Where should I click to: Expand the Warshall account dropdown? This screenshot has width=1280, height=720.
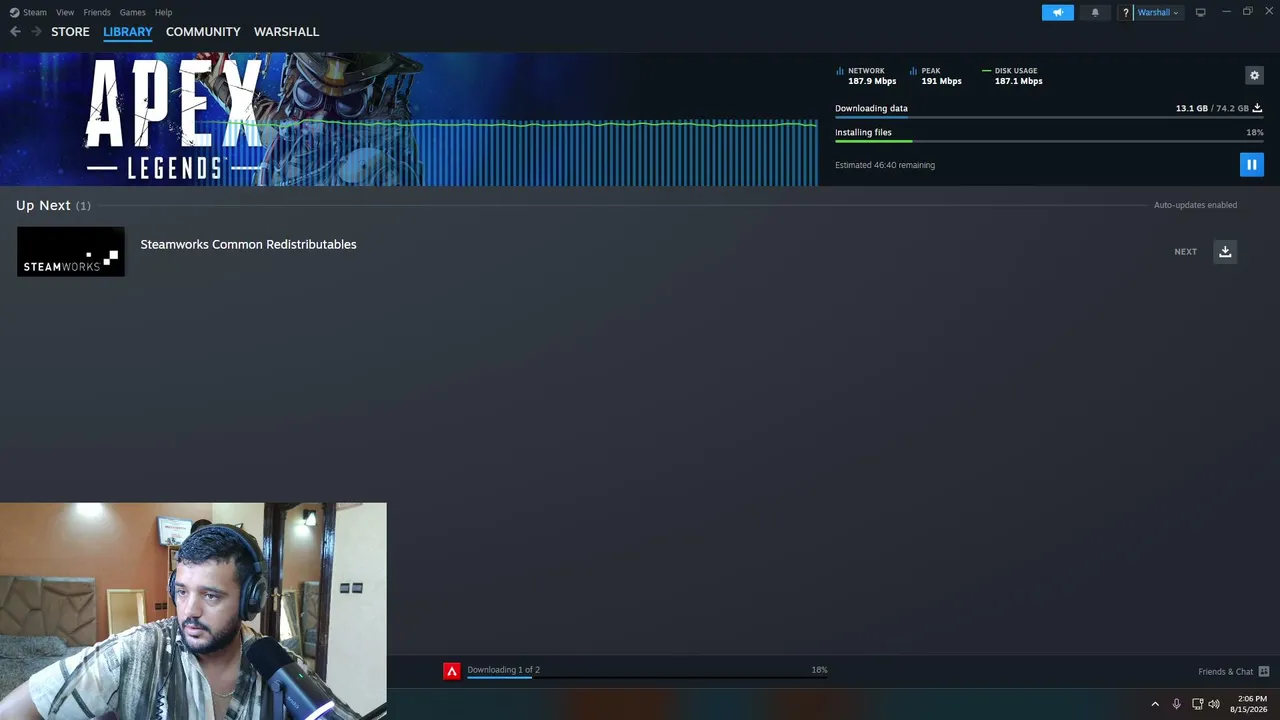pos(1158,12)
